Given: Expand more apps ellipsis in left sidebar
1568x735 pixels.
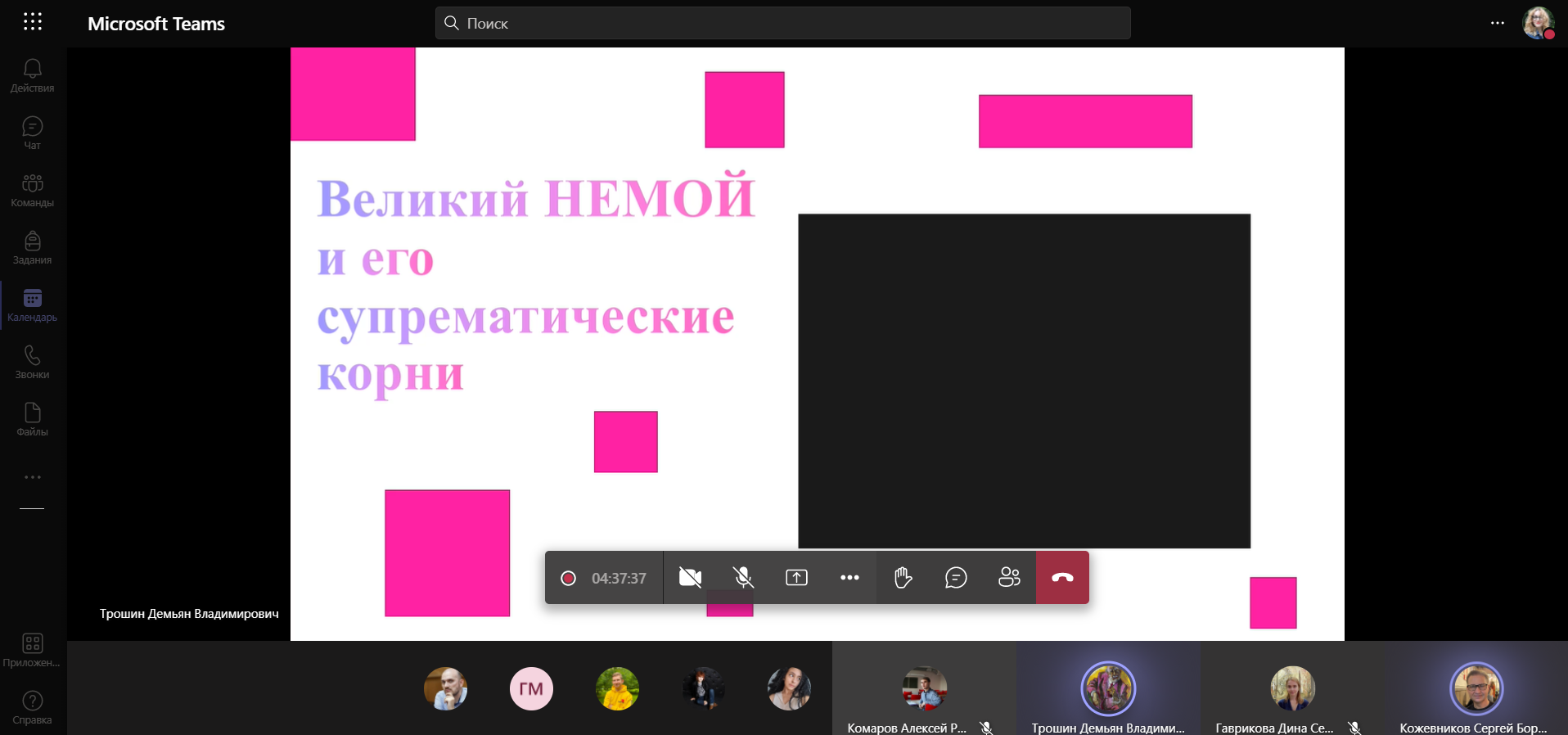Looking at the screenshot, I should pos(33,477).
